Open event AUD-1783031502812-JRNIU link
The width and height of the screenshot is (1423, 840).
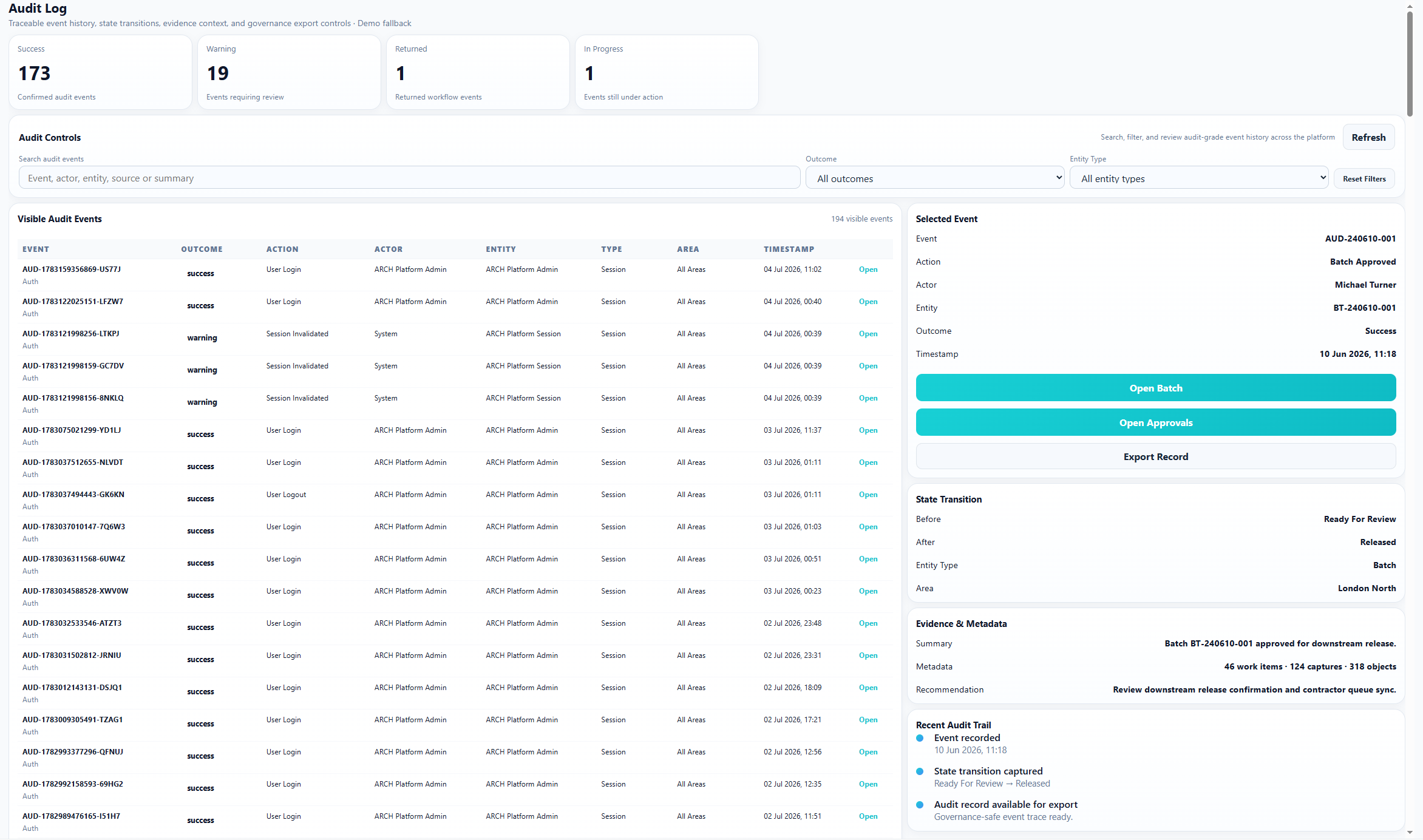[x=868, y=655]
